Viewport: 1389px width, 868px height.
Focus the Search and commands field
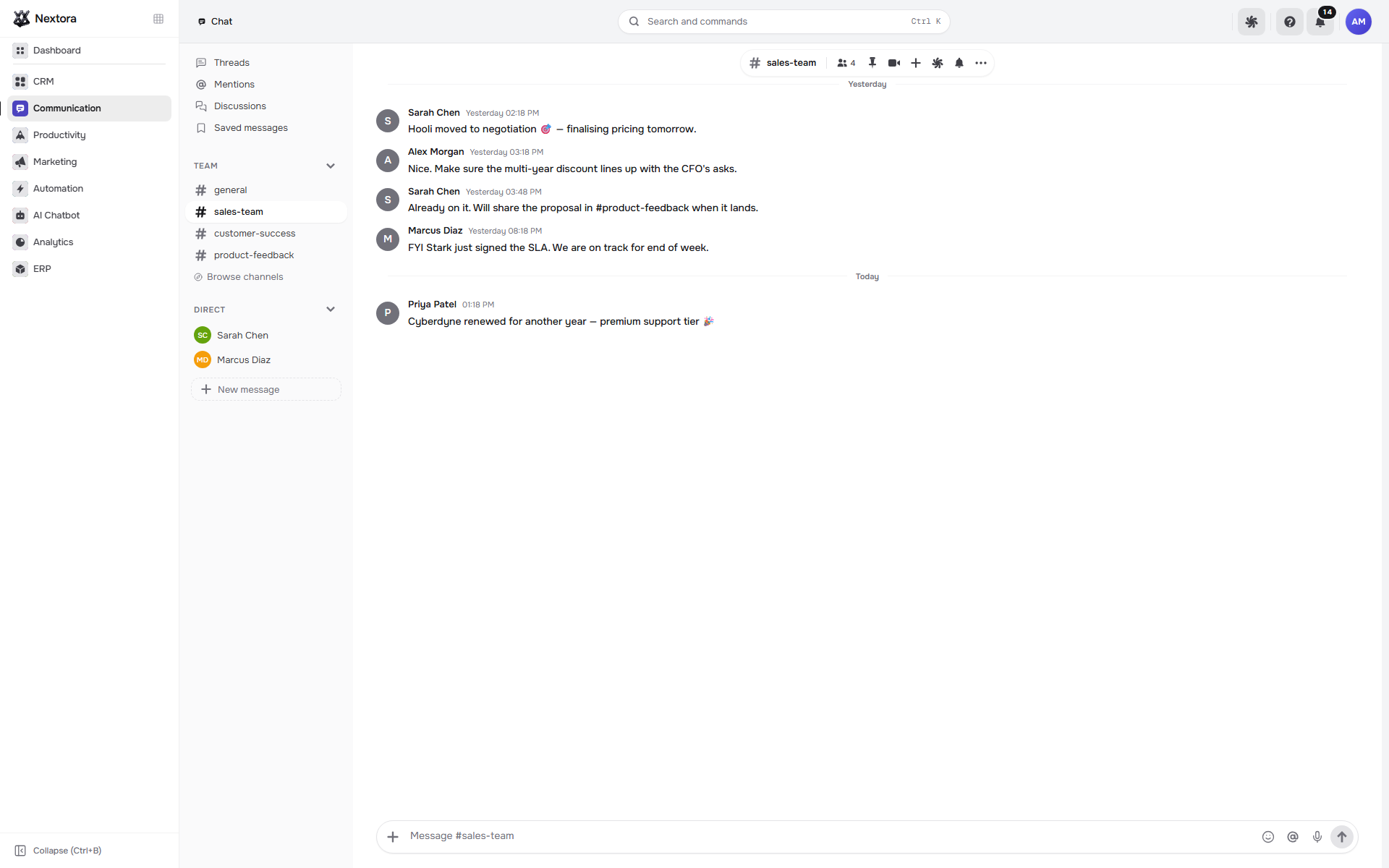(783, 22)
